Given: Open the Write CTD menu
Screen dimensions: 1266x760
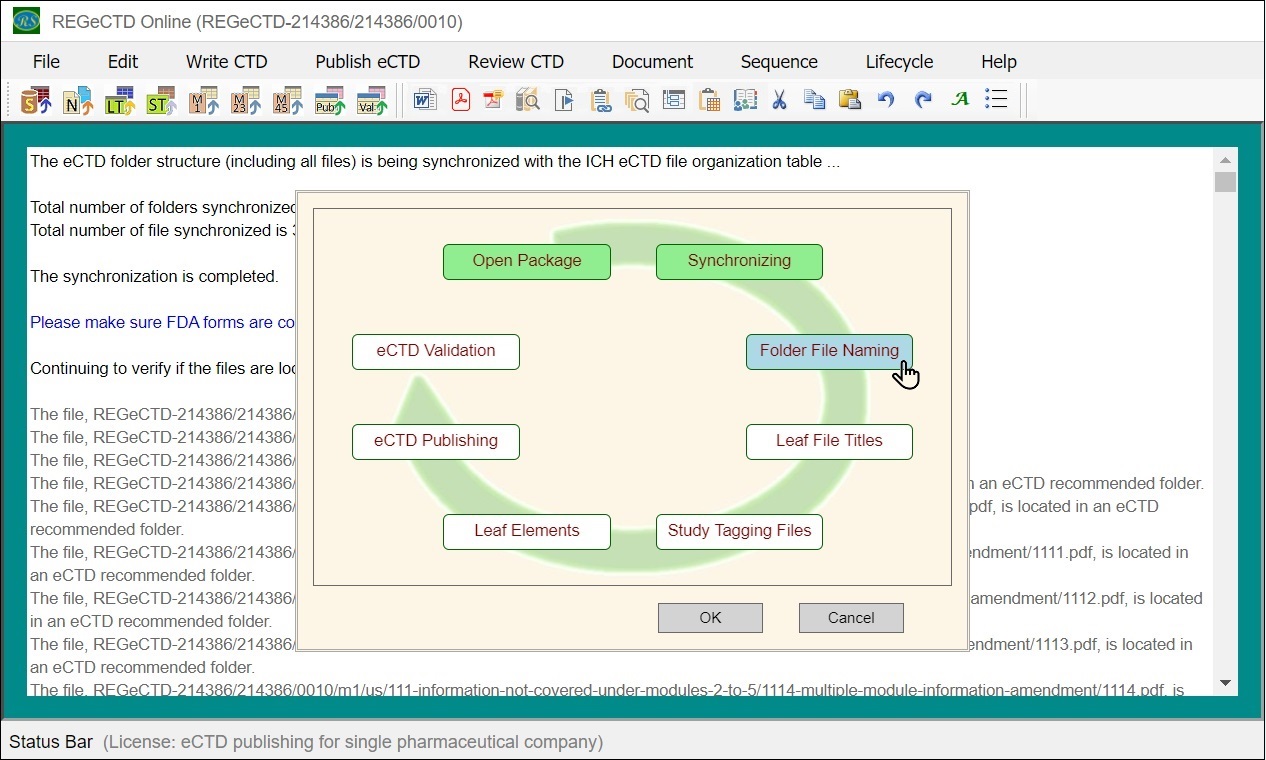Looking at the screenshot, I should click(x=227, y=62).
